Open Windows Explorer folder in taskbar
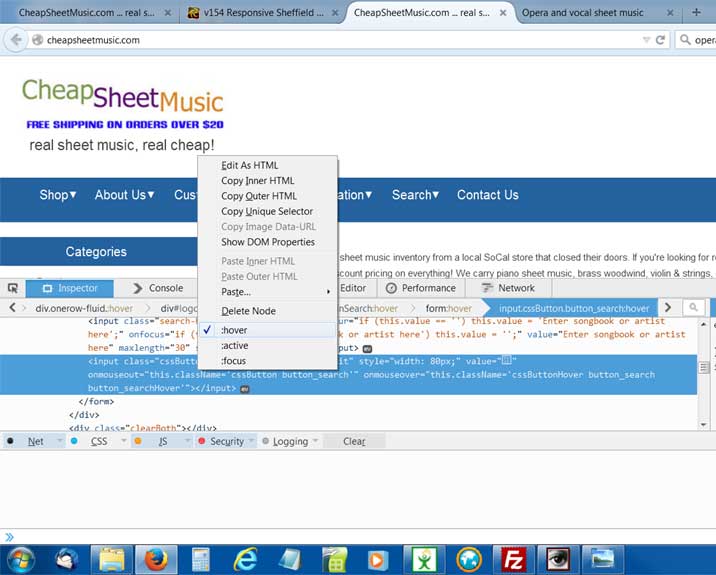The width and height of the screenshot is (716, 575). click(x=112, y=560)
